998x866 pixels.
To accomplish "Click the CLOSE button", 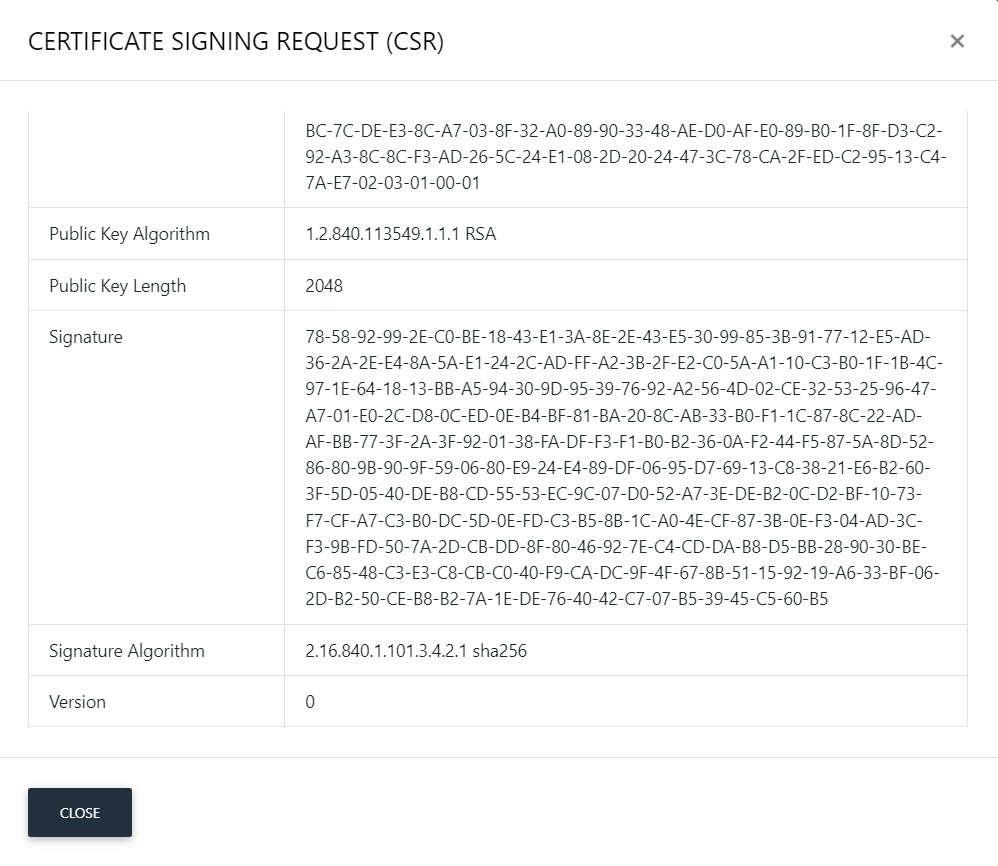I will [x=80, y=813].
